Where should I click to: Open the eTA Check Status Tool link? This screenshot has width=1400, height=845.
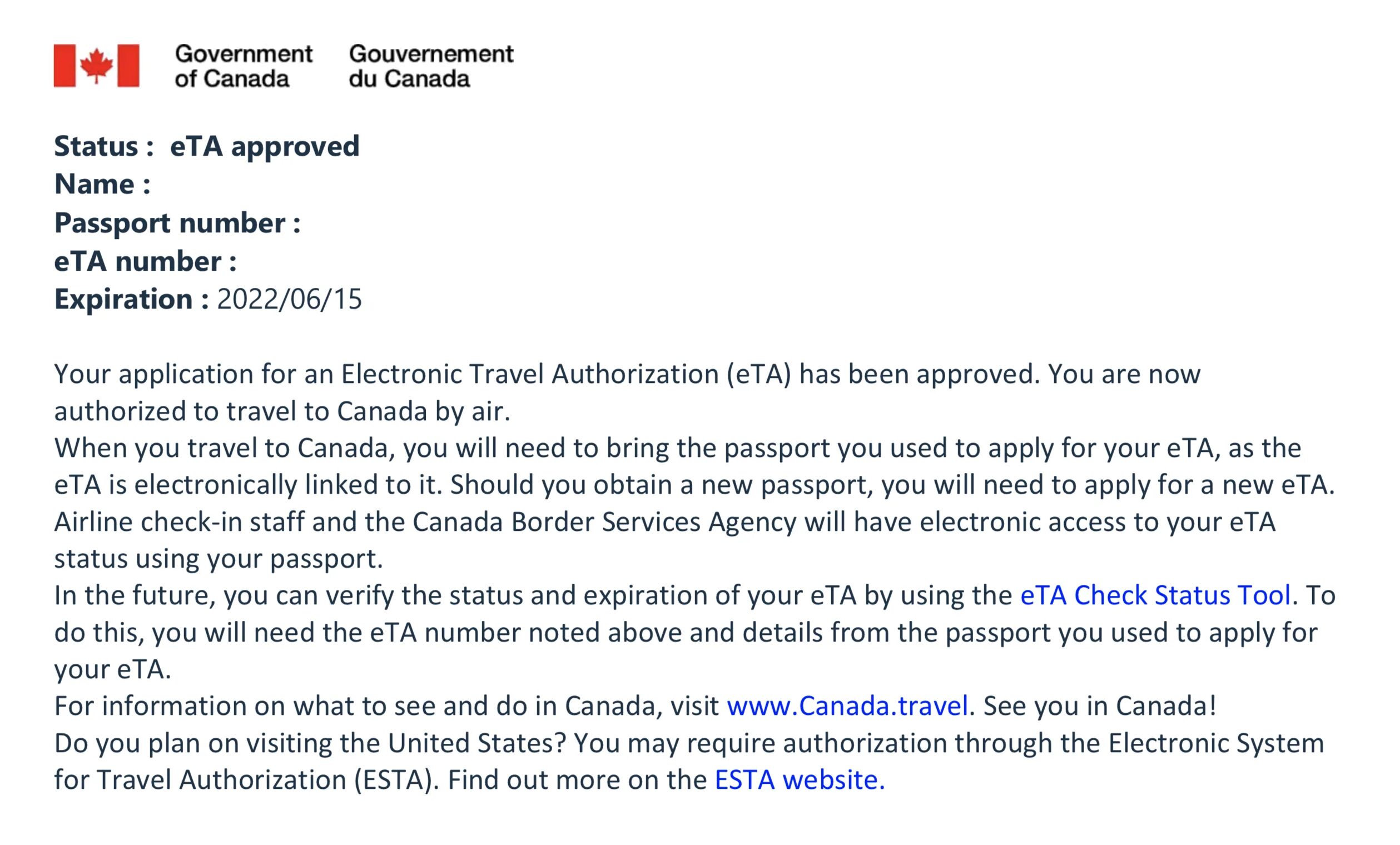point(1156,595)
